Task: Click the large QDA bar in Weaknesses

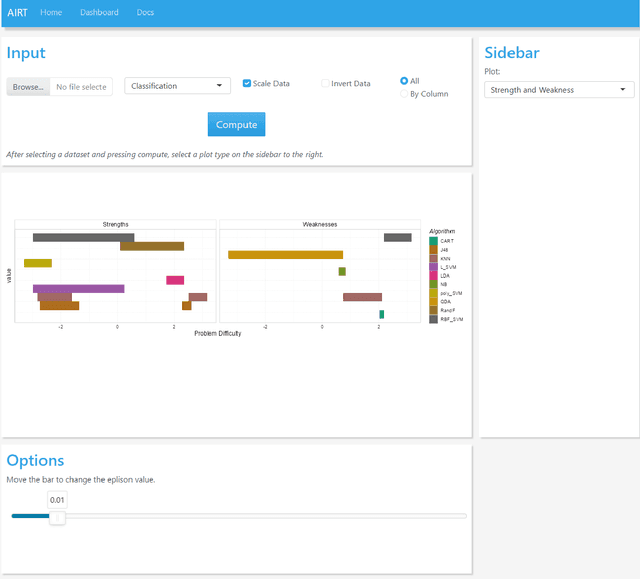Action: [x=285, y=255]
